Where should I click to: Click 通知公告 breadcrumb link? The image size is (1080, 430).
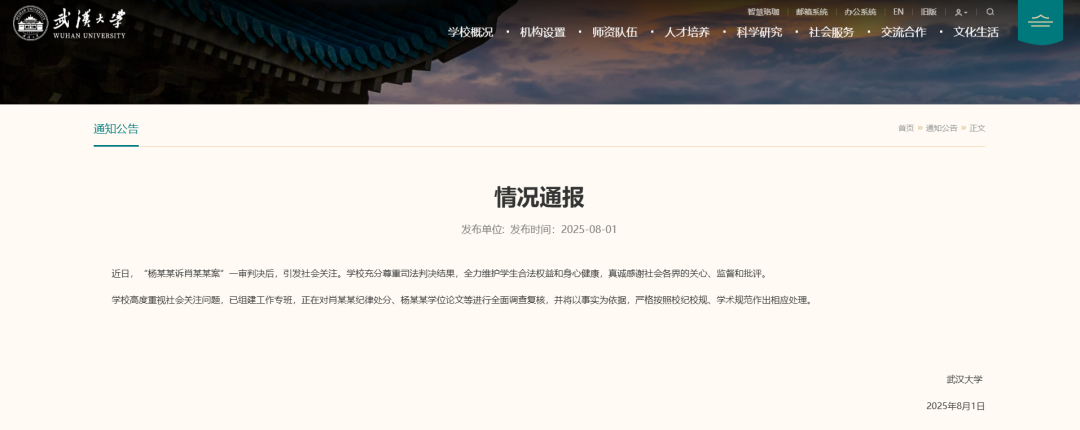pos(941,128)
